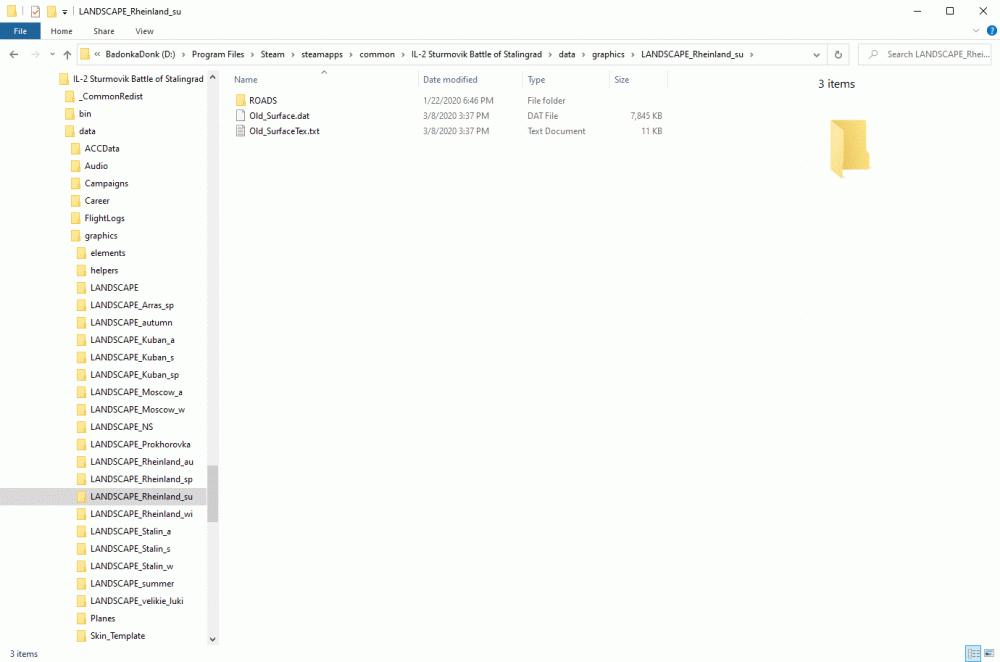Open Explorer help icon
Screen dimensions: 1000x662
point(992,31)
